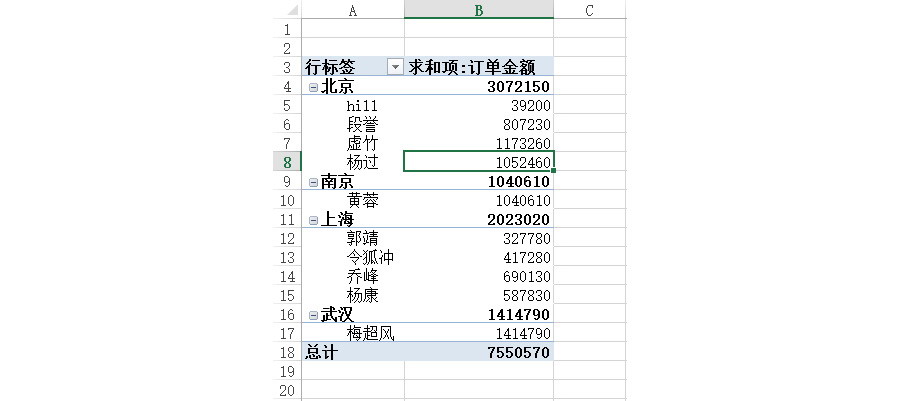
Task: Select 上海 total 2023020
Action: (479, 220)
